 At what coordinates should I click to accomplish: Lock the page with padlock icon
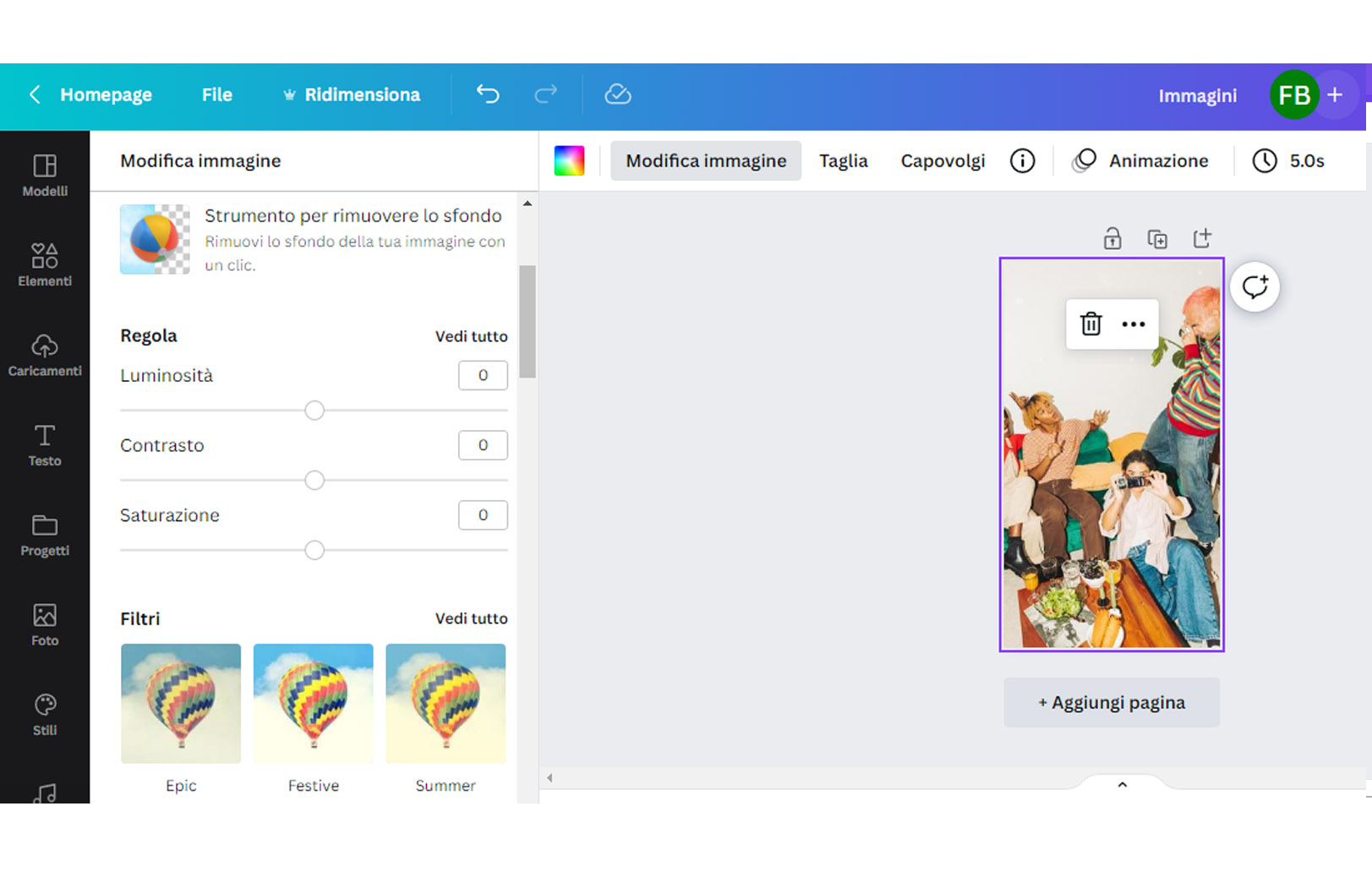click(1112, 238)
